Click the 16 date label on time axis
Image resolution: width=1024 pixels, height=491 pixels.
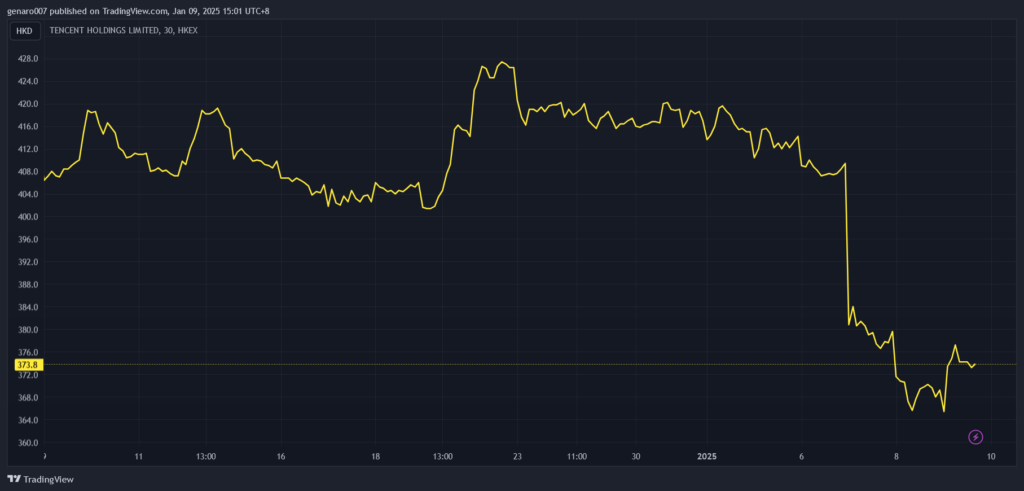click(x=283, y=456)
